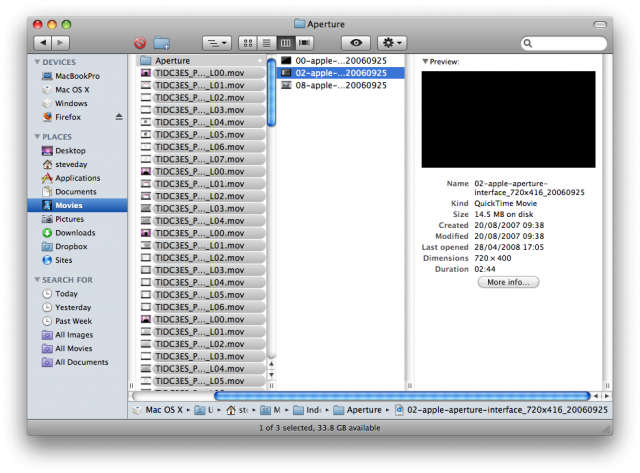
Task: Open Desktop in sidebar
Action: (77, 151)
